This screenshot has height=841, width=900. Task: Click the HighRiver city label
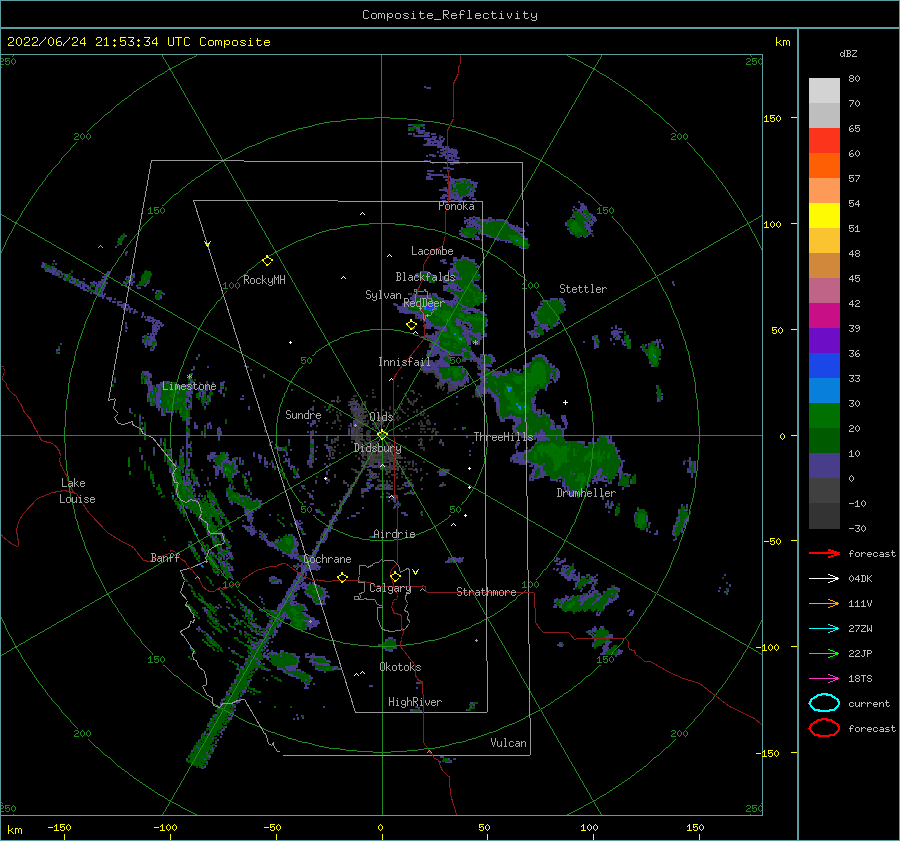pyautogui.click(x=415, y=702)
